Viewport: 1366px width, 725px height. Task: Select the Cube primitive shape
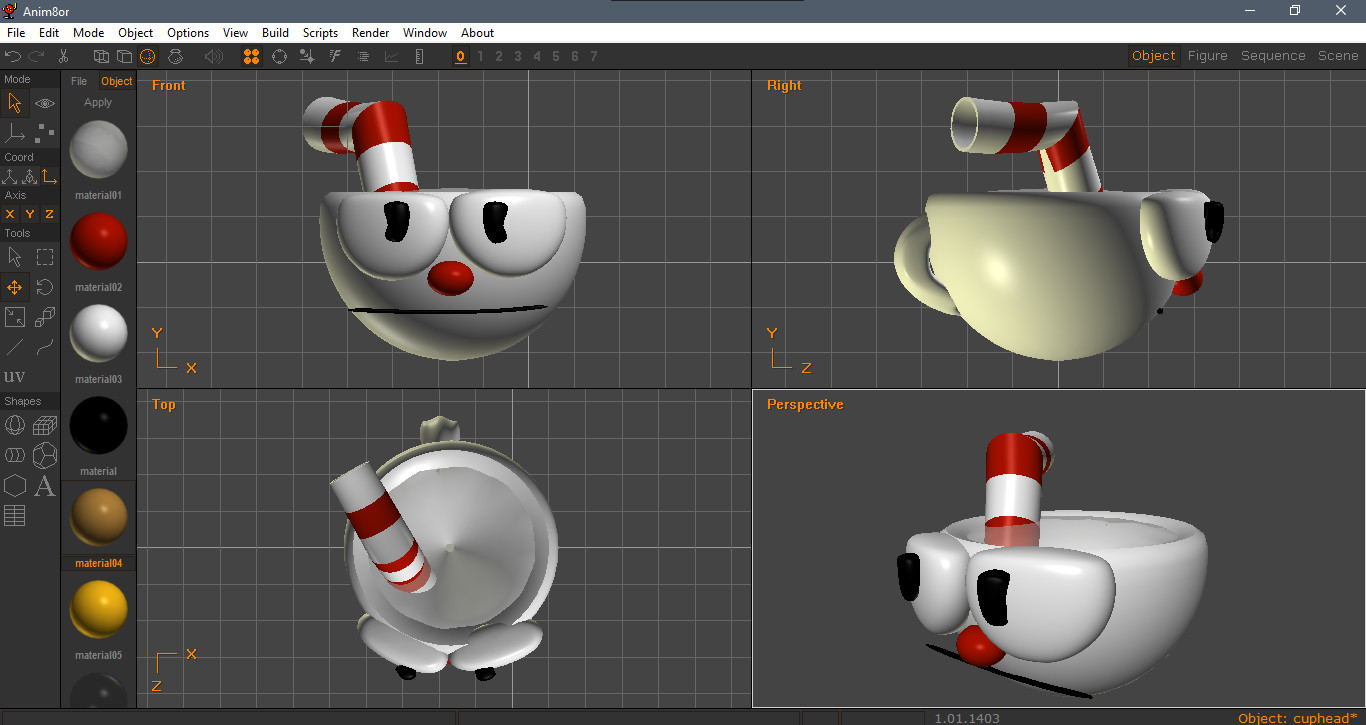pyautogui.click(x=44, y=425)
